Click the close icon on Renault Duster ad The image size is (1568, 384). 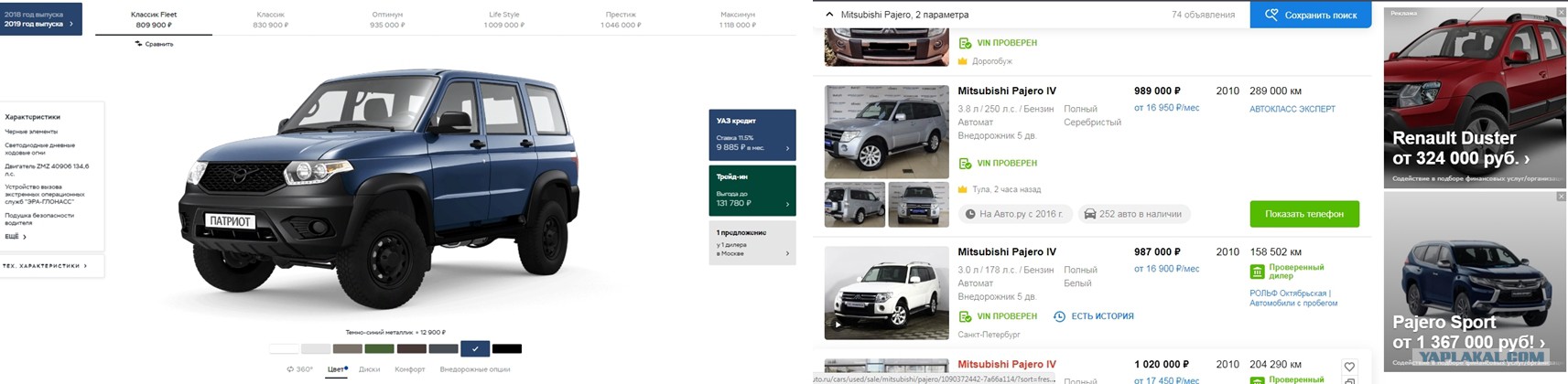tap(1562, 13)
